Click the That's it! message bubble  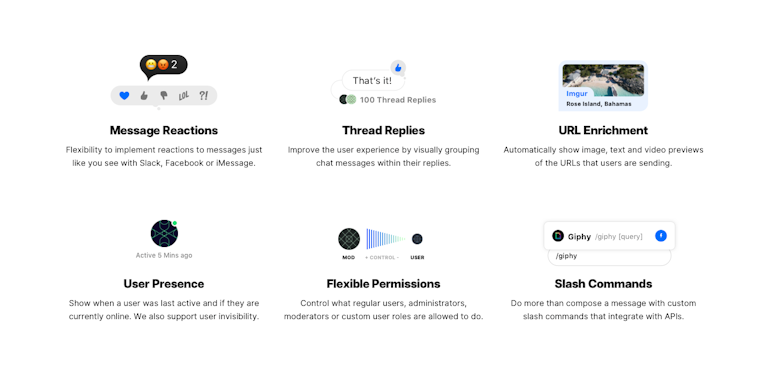click(373, 81)
